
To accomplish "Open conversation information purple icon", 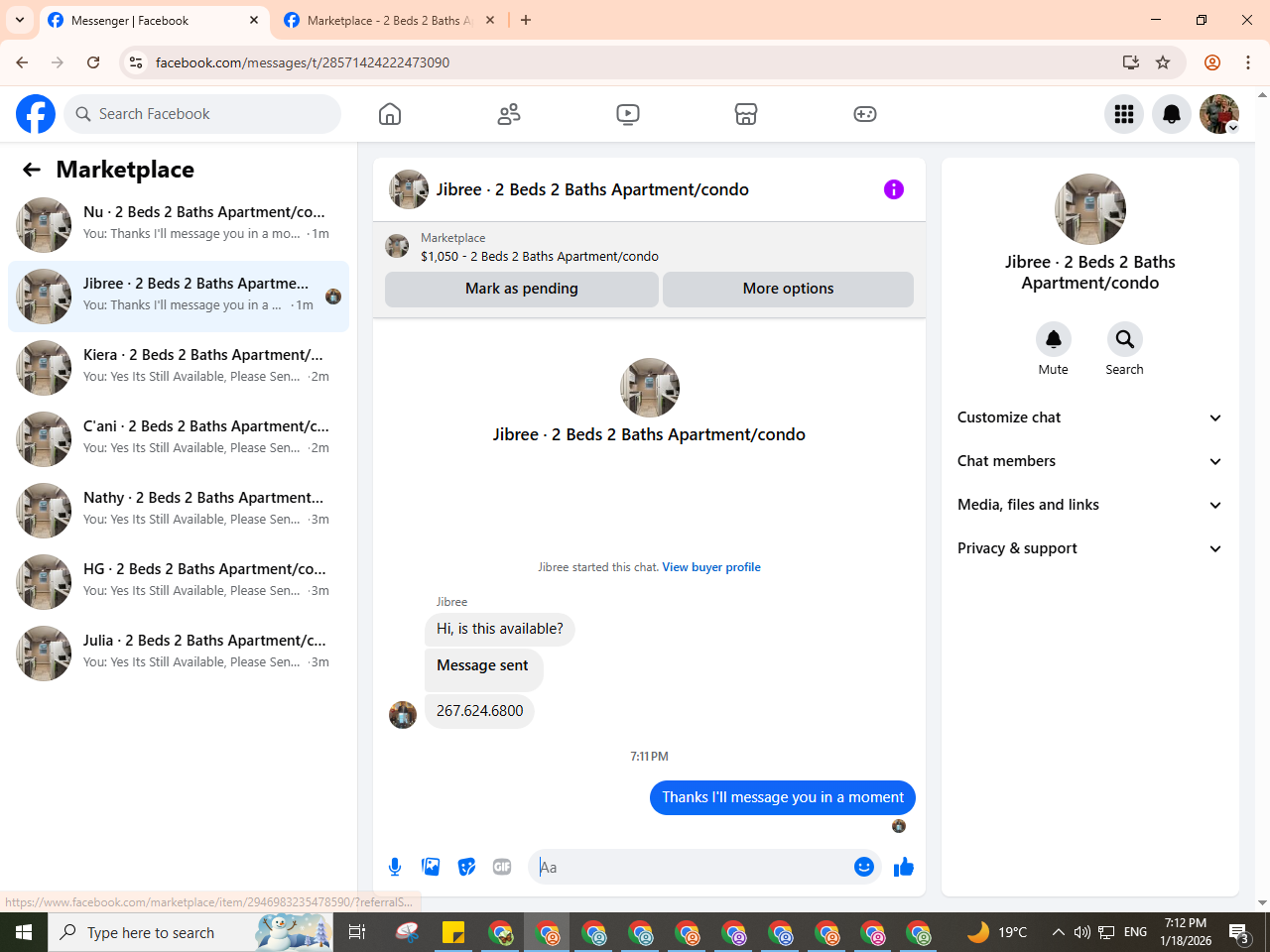I will 894,189.
